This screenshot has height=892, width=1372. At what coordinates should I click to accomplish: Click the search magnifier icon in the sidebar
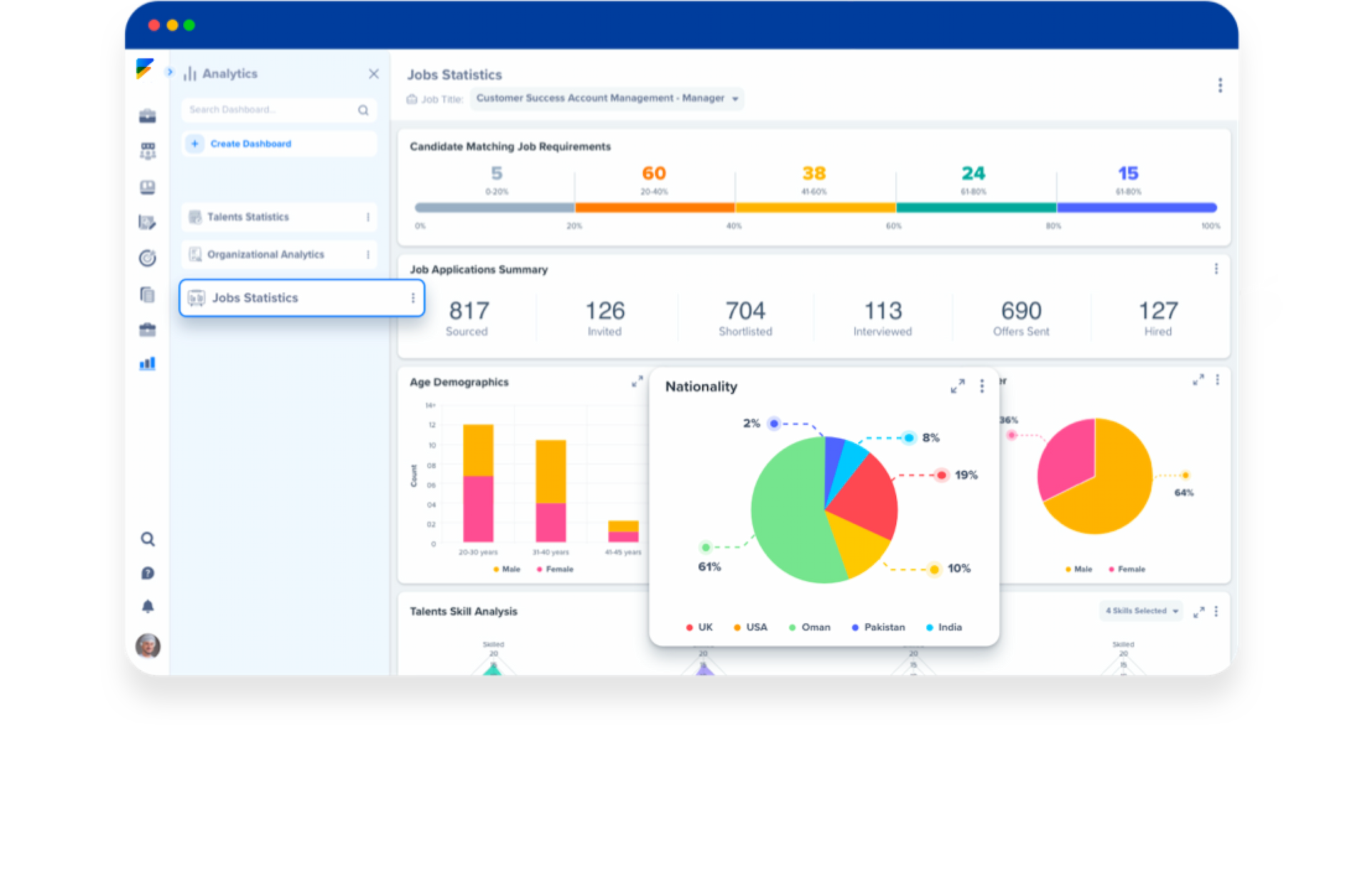tap(147, 539)
